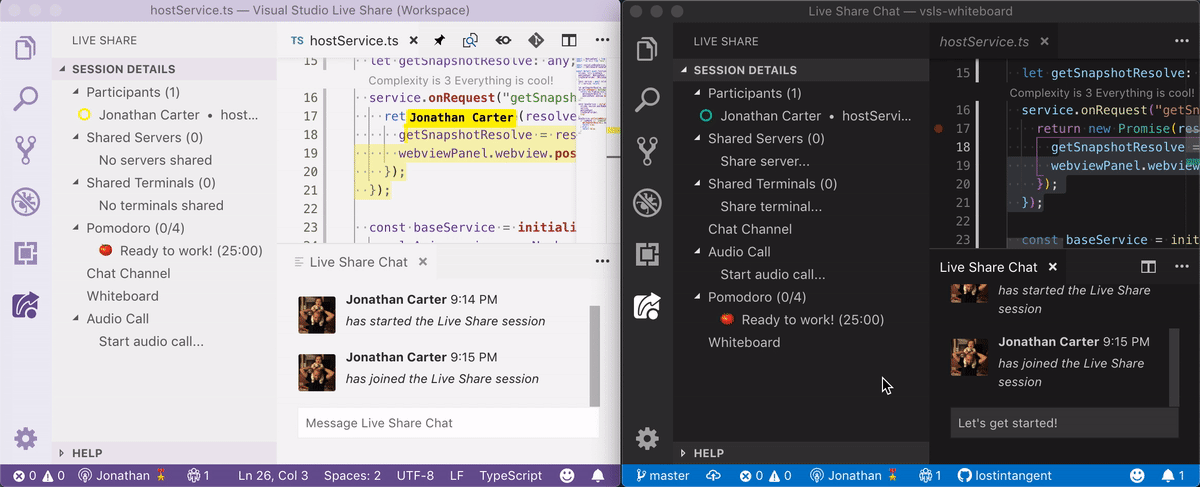Open Live Share view in dark window
The height and width of the screenshot is (487, 1200).
(x=648, y=304)
